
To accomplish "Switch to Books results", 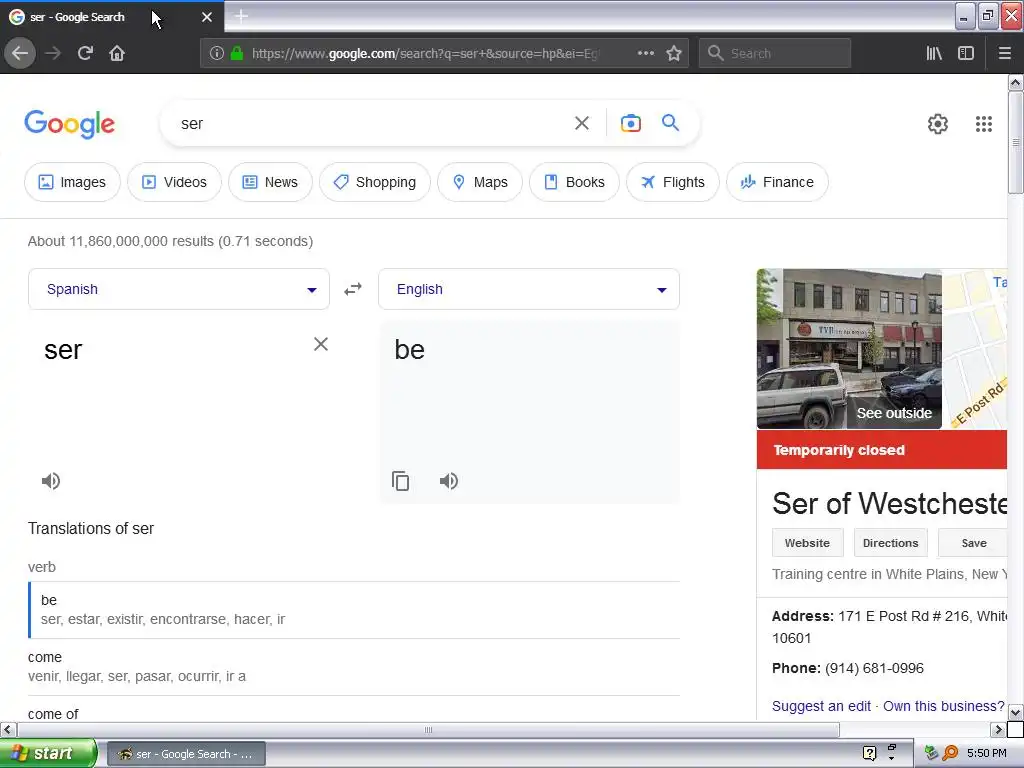I will (574, 182).
